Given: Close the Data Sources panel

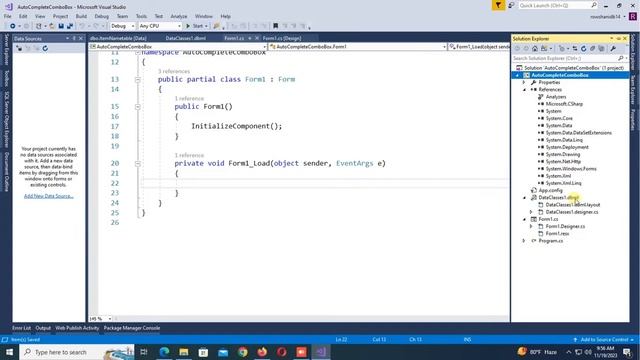Looking at the screenshot, I should [80, 38].
